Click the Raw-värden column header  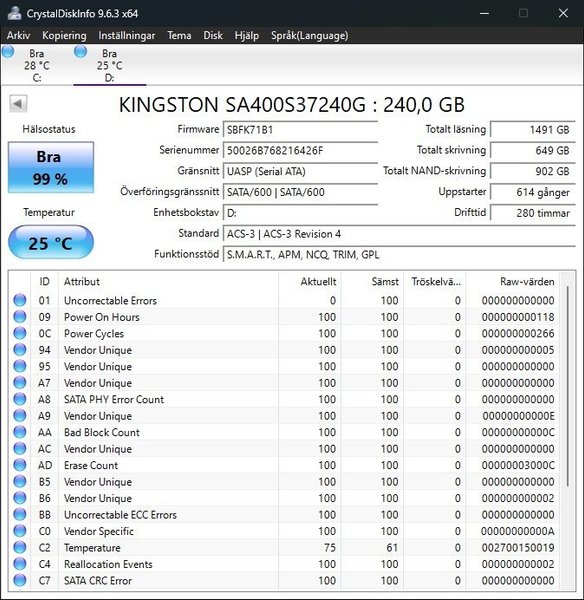[x=527, y=282]
